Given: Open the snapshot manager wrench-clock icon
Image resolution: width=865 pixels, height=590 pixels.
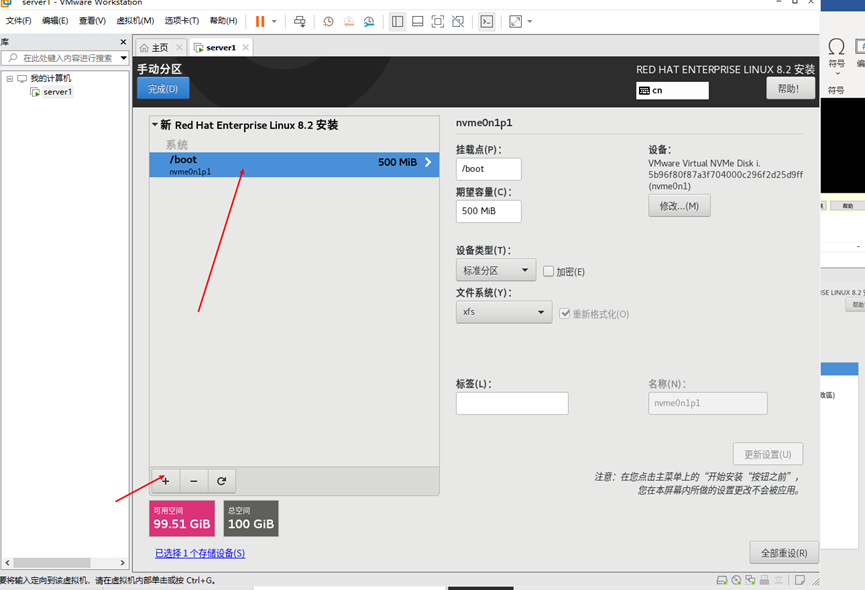Looking at the screenshot, I should [369, 22].
